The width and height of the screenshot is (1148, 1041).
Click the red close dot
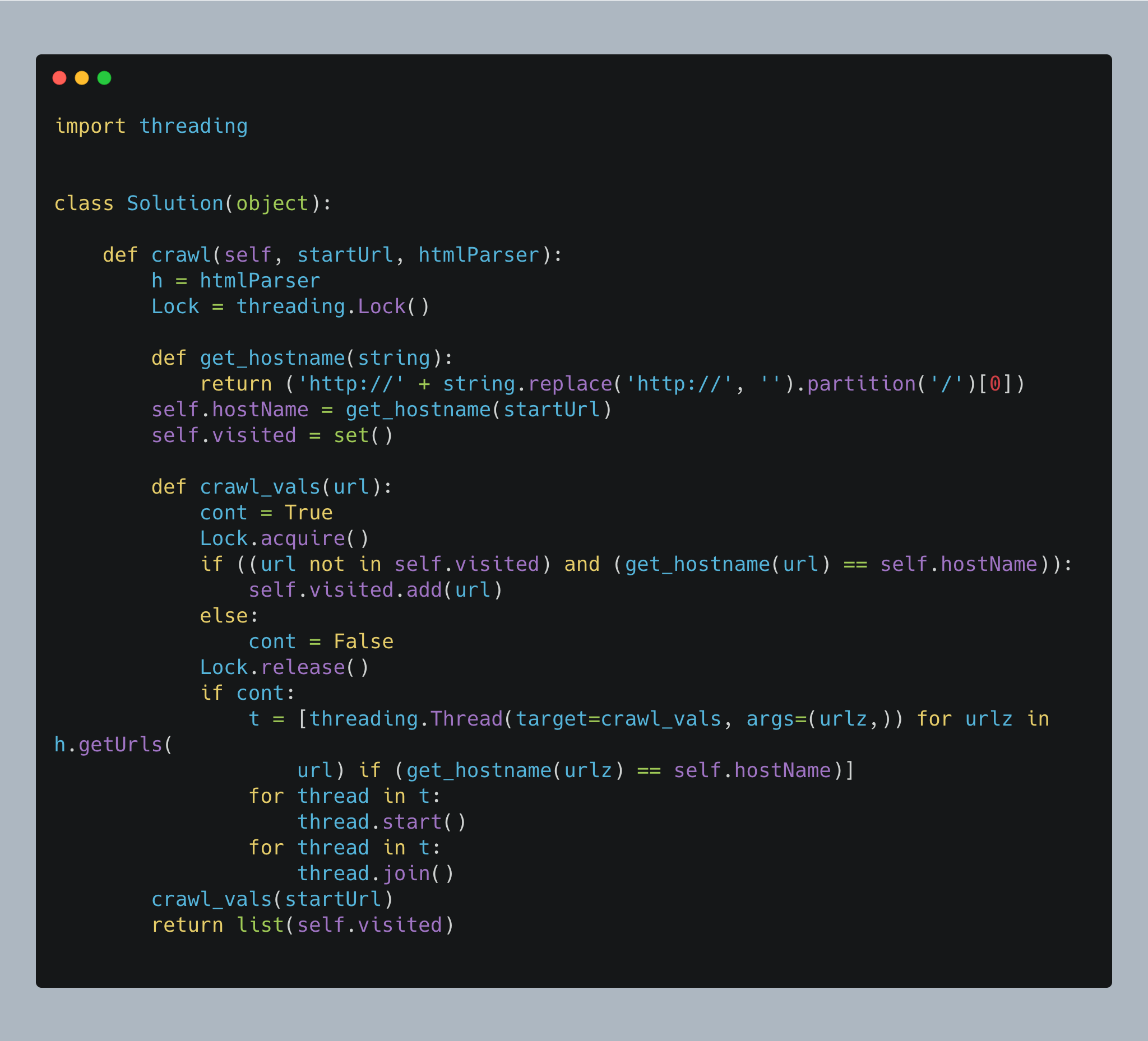click(x=59, y=78)
